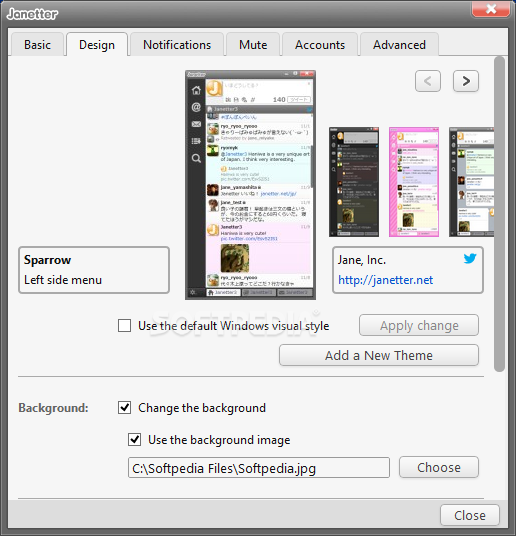Open the Basic settings tab
The width and height of the screenshot is (516, 536).
(x=37, y=45)
